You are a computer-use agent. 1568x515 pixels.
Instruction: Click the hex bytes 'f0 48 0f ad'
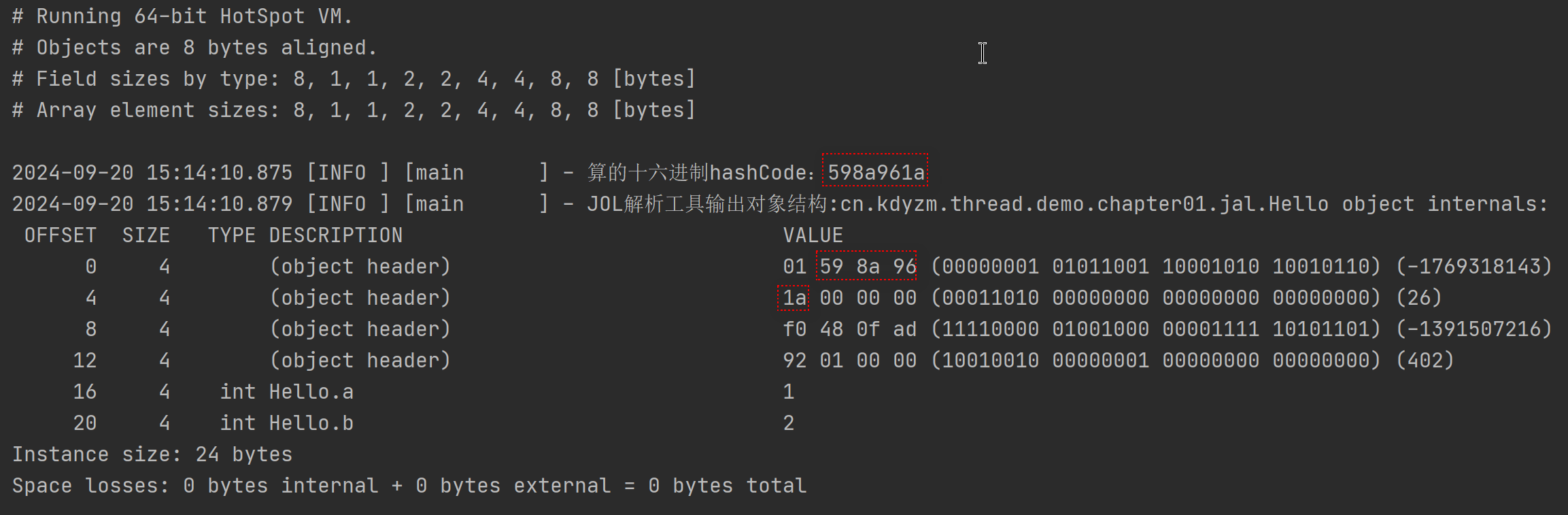(x=849, y=329)
